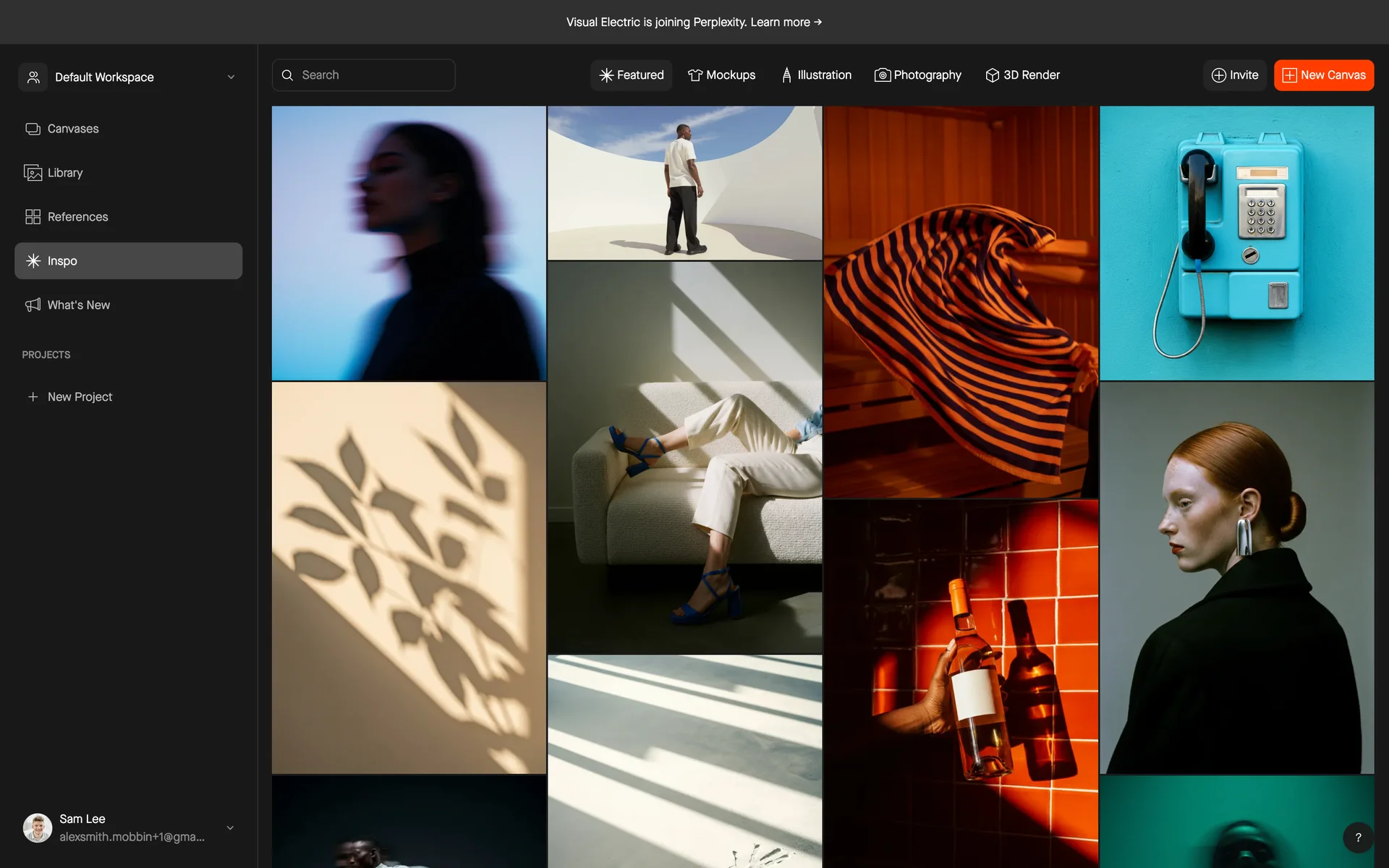Screen dimensions: 1389x868
Task: Create a New Canvas
Action: (1324, 75)
